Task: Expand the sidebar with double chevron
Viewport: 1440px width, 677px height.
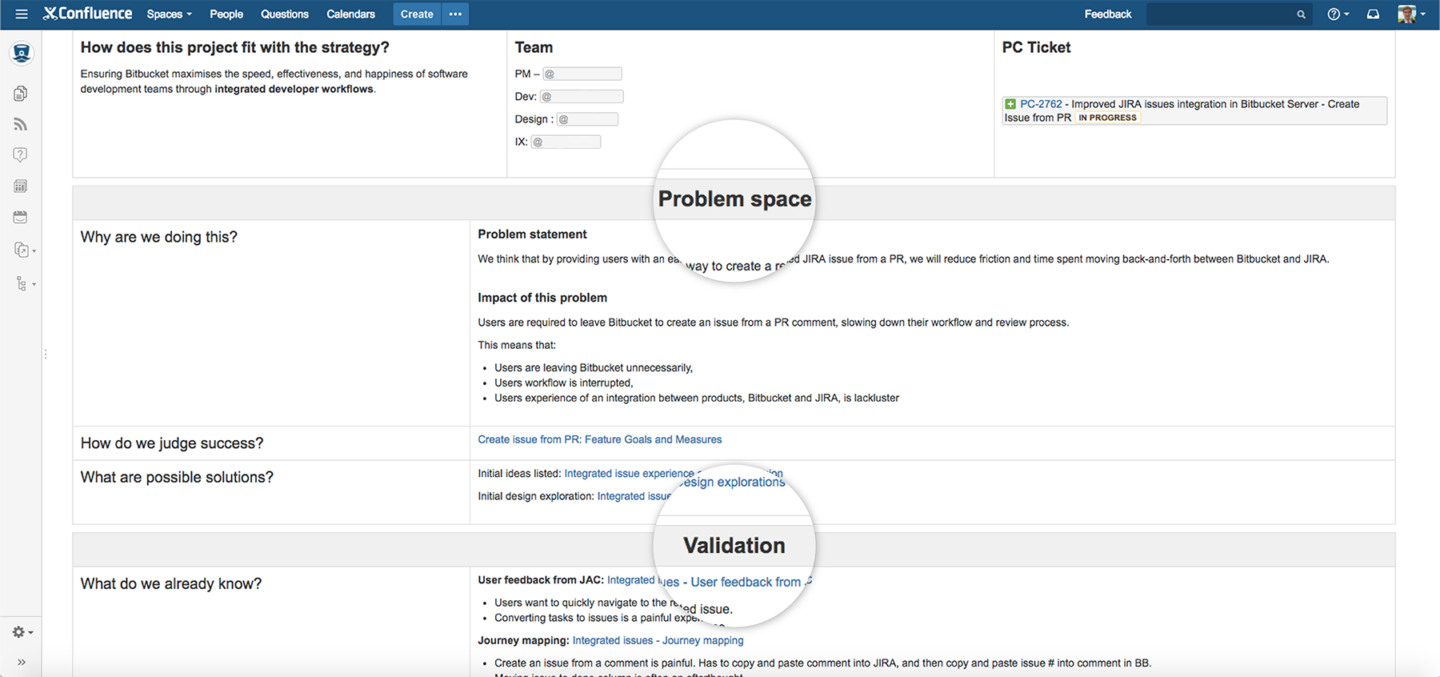Action: pos(21,662)
